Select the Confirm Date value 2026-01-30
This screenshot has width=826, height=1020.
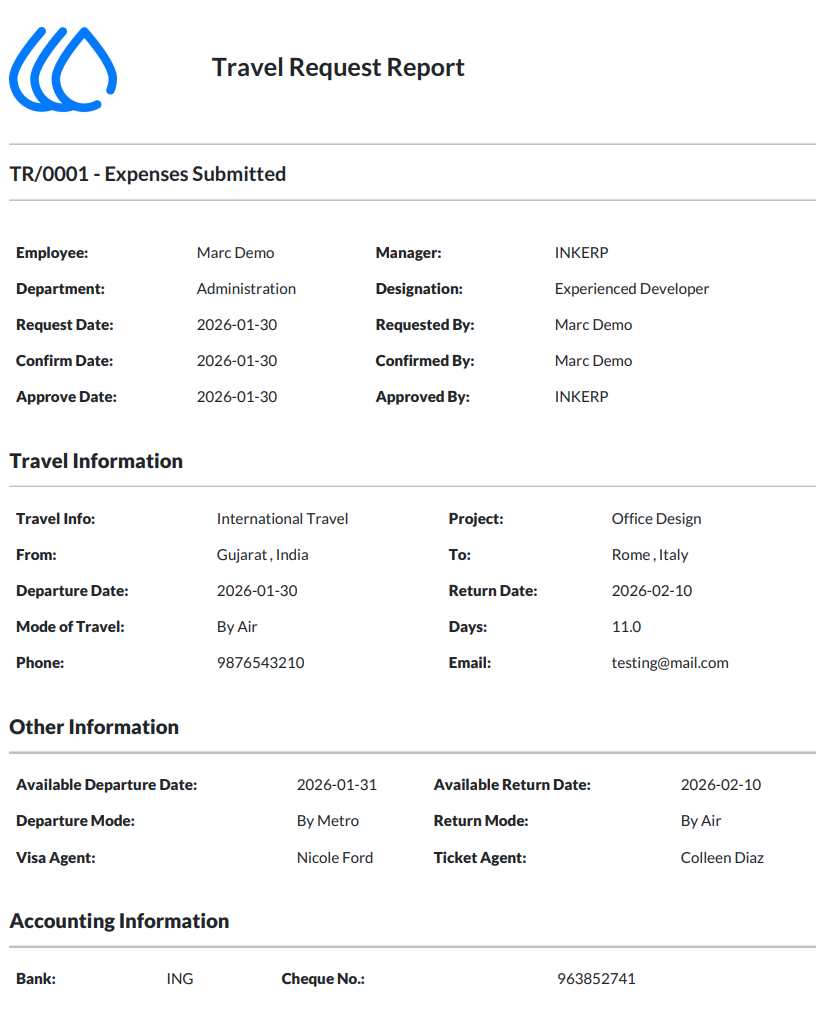point(237,361)
